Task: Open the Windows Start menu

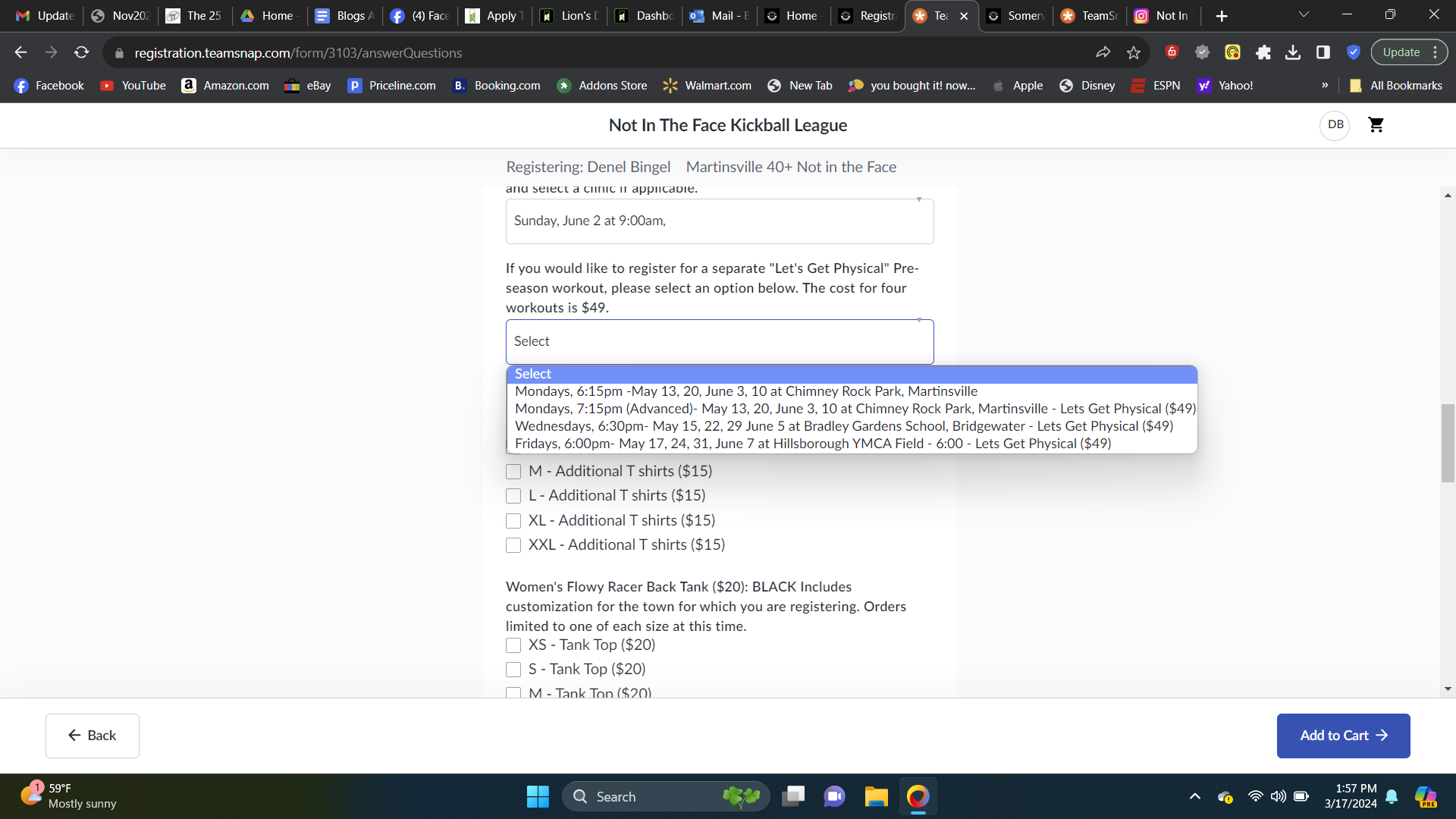Action: click(x=538, y=796)
